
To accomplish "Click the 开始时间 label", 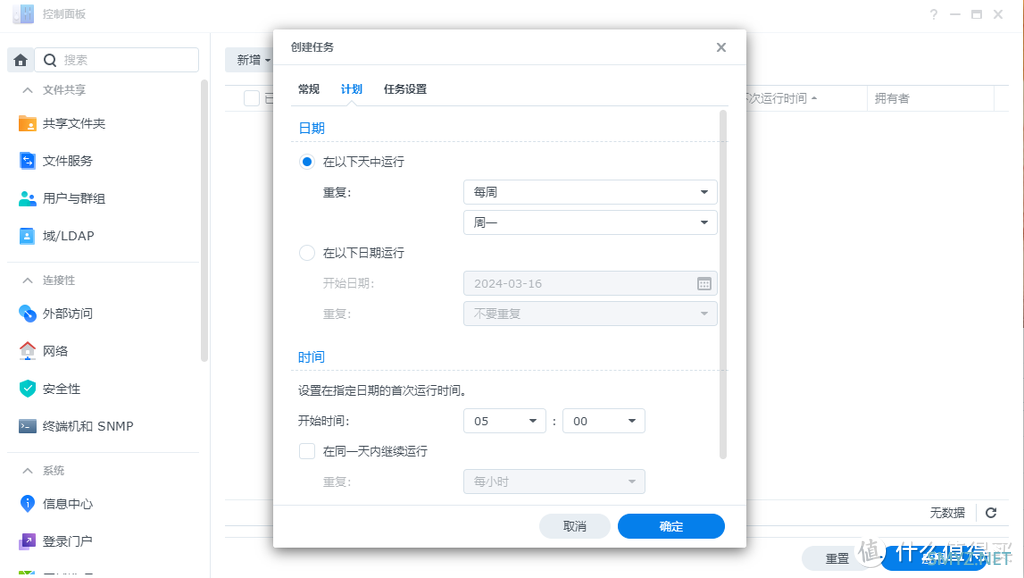I will coord(324,421).
